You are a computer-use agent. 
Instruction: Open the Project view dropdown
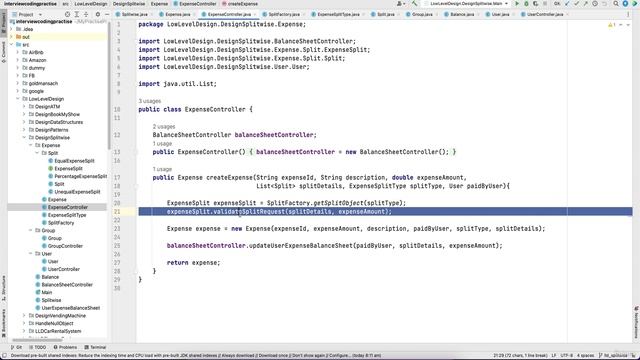(x=27, y=14)
